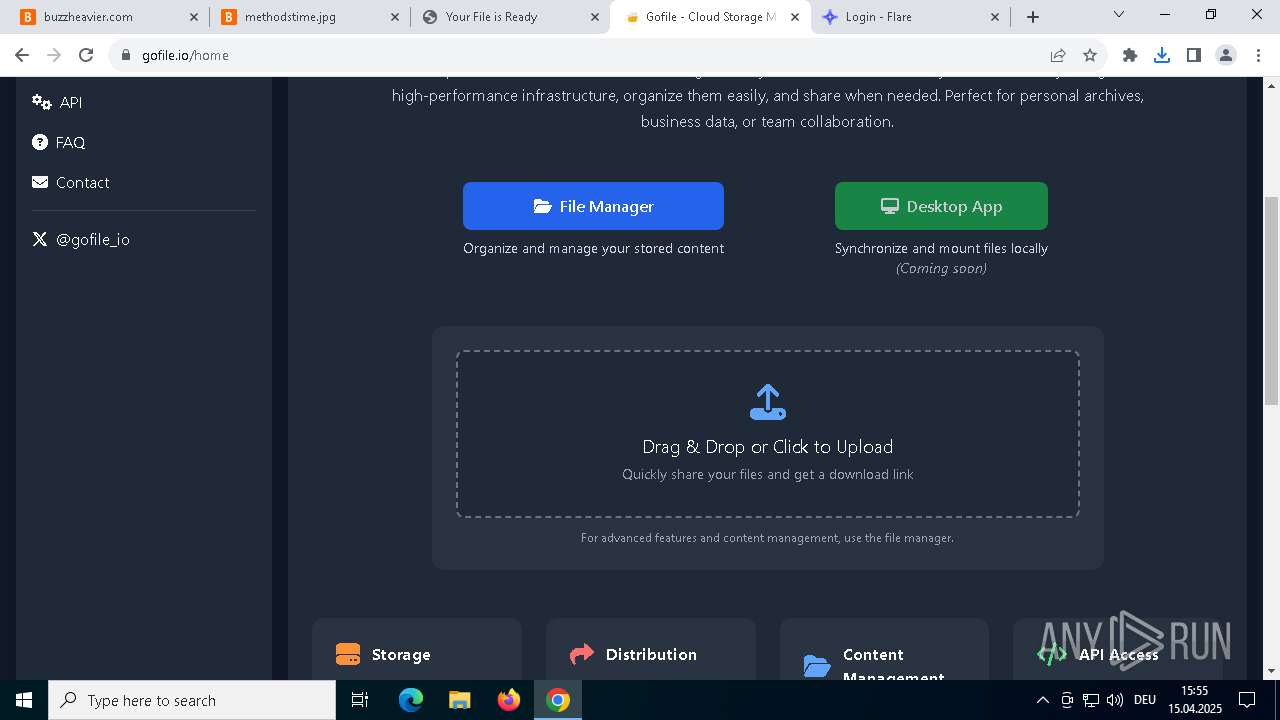This screenshot has width=1280, height=720.
Task: Show hidden system tray icons
Action: click(x=1043, y=700)
